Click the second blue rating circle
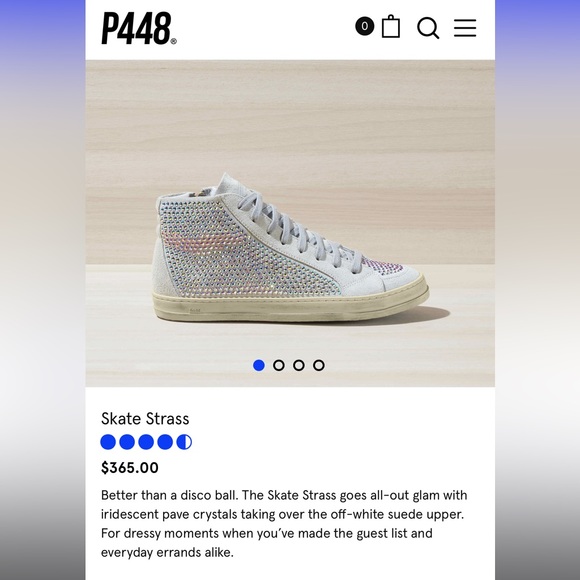Screen dimensions: 580x580 point(127,442)
